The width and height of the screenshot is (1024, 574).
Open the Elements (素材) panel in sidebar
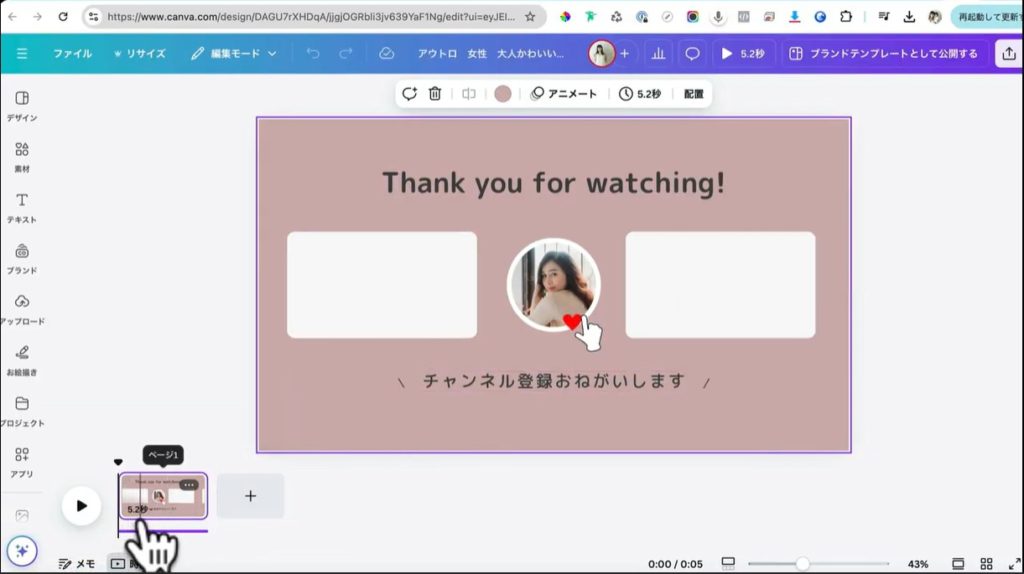coord(22,156)
